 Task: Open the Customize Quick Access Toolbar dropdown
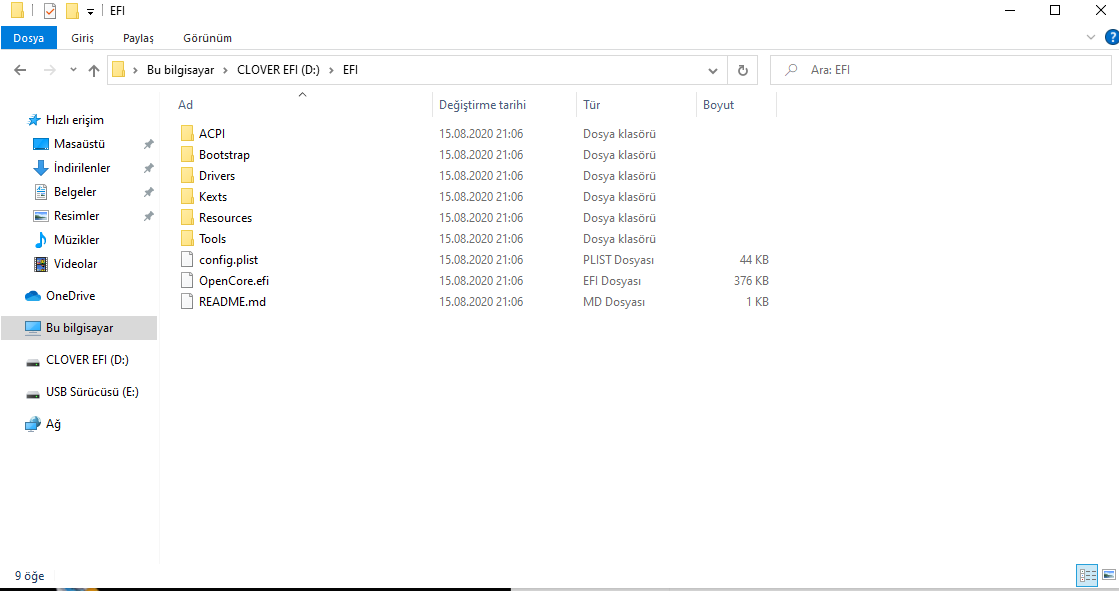(x=90, y=11)
